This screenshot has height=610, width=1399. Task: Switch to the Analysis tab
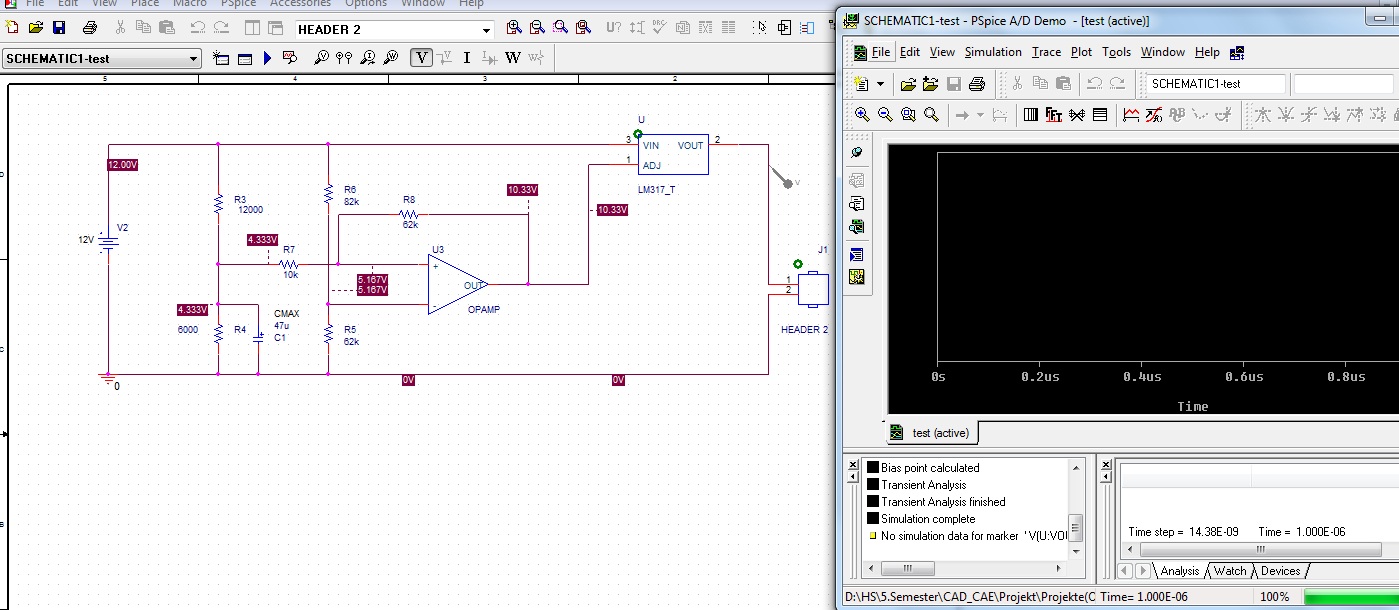[1179, 571]
